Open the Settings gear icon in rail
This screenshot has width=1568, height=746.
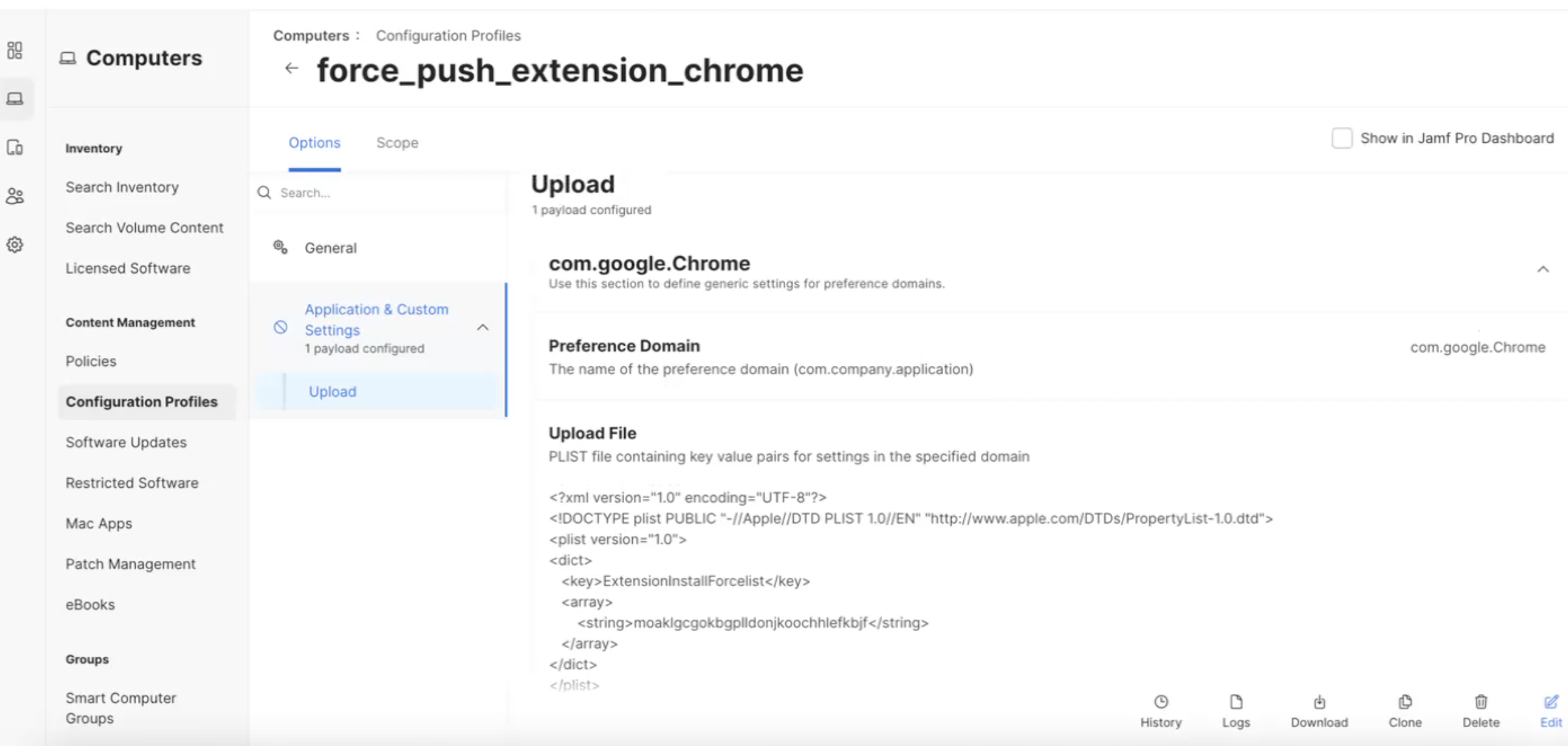pyautogui.click(x=14, y=245)
